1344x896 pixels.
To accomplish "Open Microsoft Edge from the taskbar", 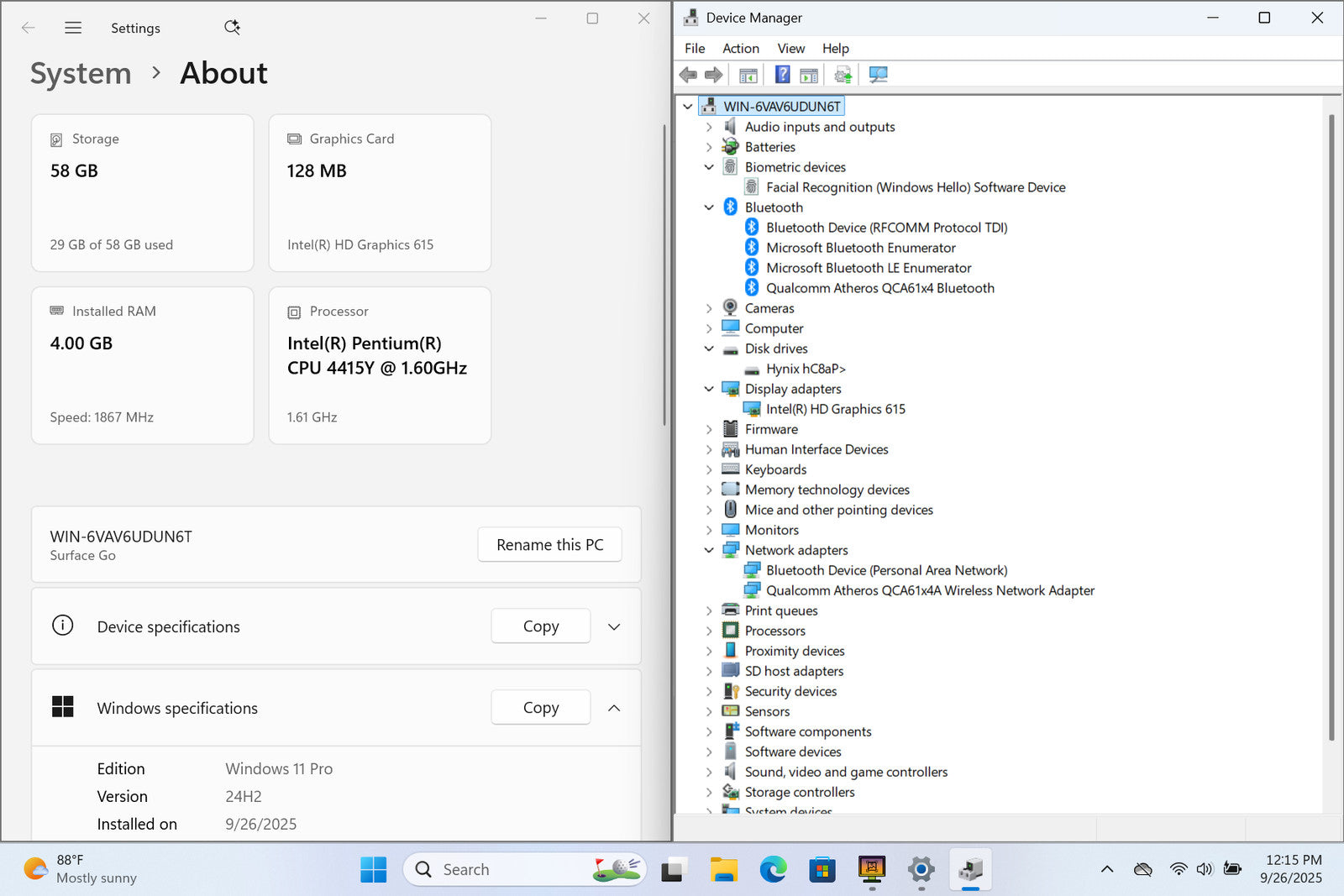I will pos(773,869).
